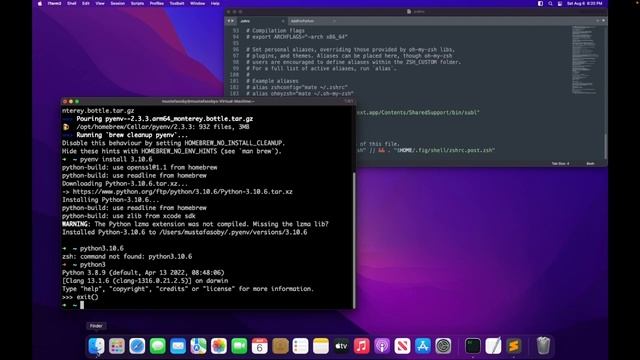Open the View menu
The image size is (640, 360).
click(x=100, y=3)
